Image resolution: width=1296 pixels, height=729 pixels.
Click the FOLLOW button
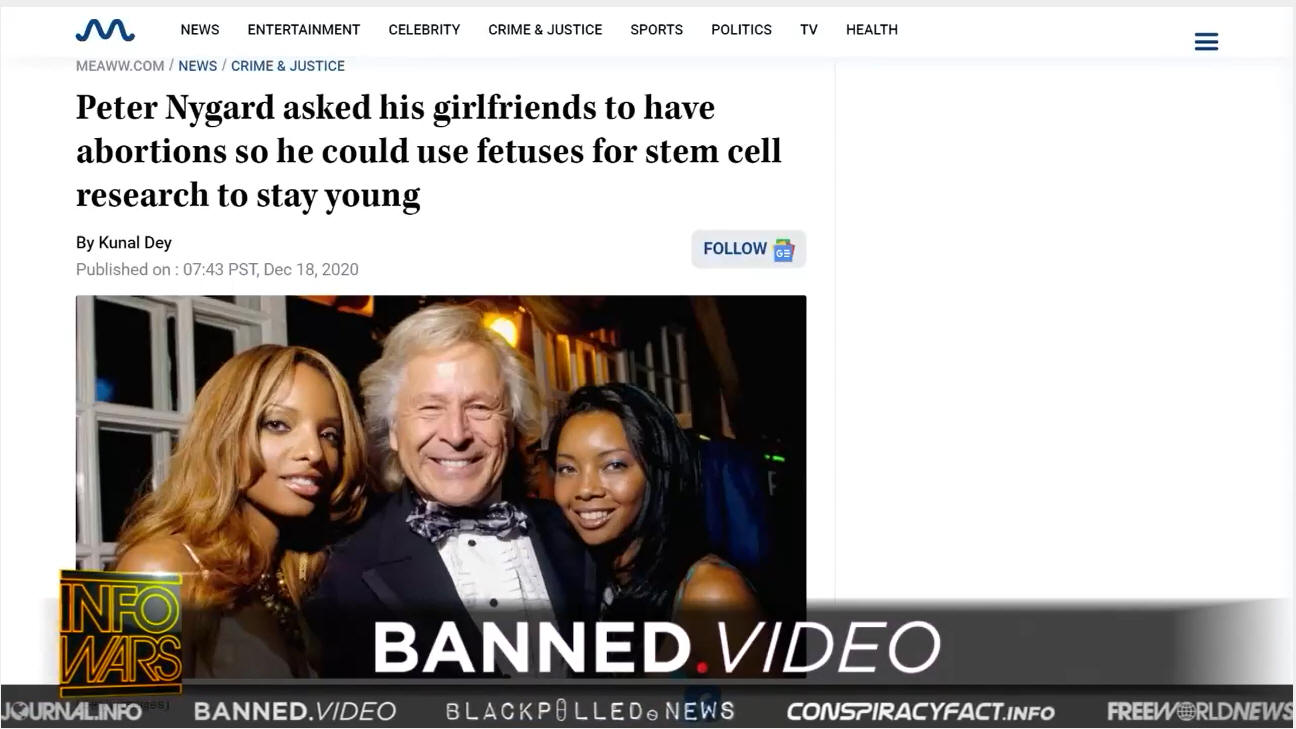click(748, 249)
